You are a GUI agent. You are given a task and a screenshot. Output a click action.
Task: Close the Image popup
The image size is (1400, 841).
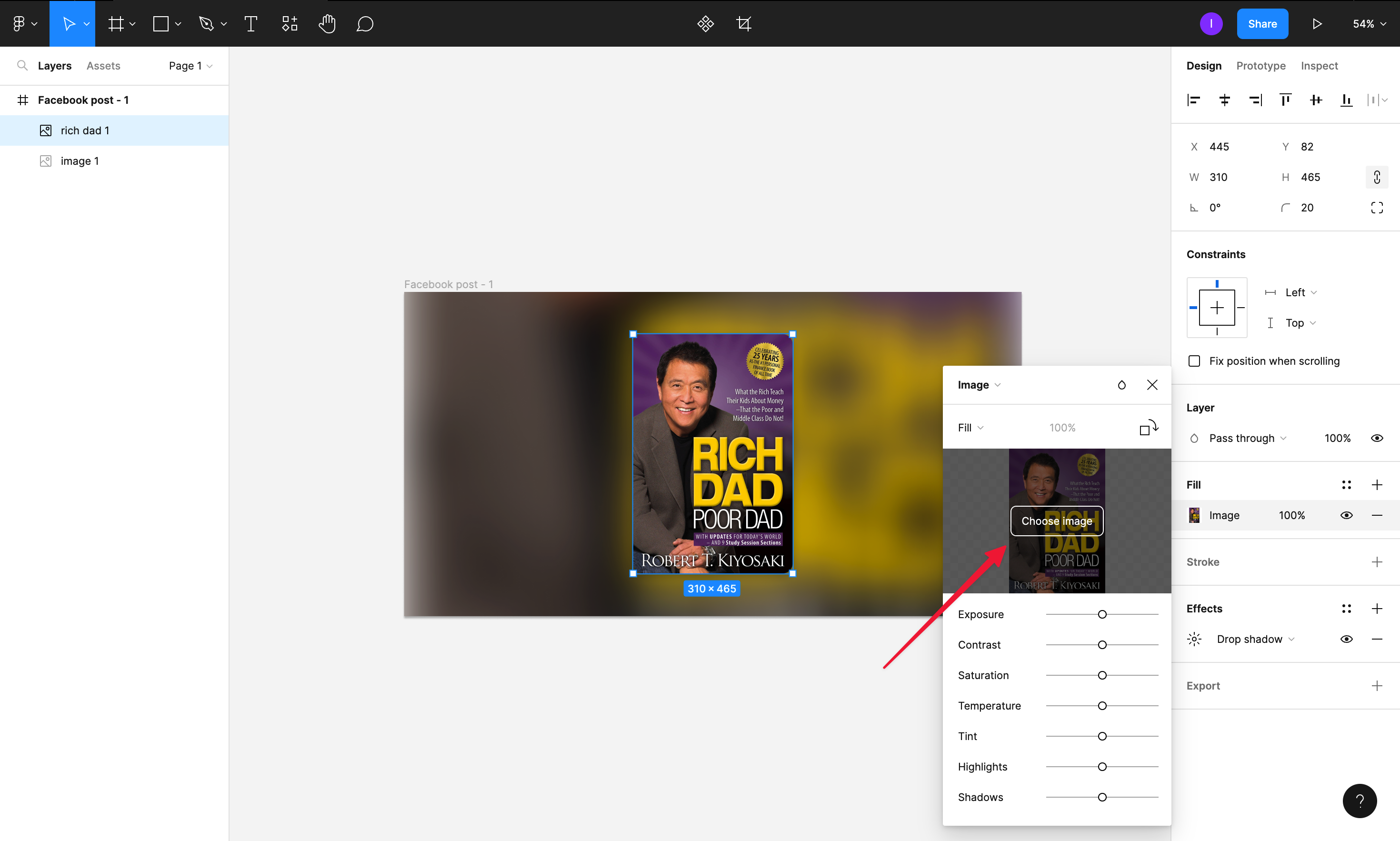pyautogui.click(x=1152, y=385)
